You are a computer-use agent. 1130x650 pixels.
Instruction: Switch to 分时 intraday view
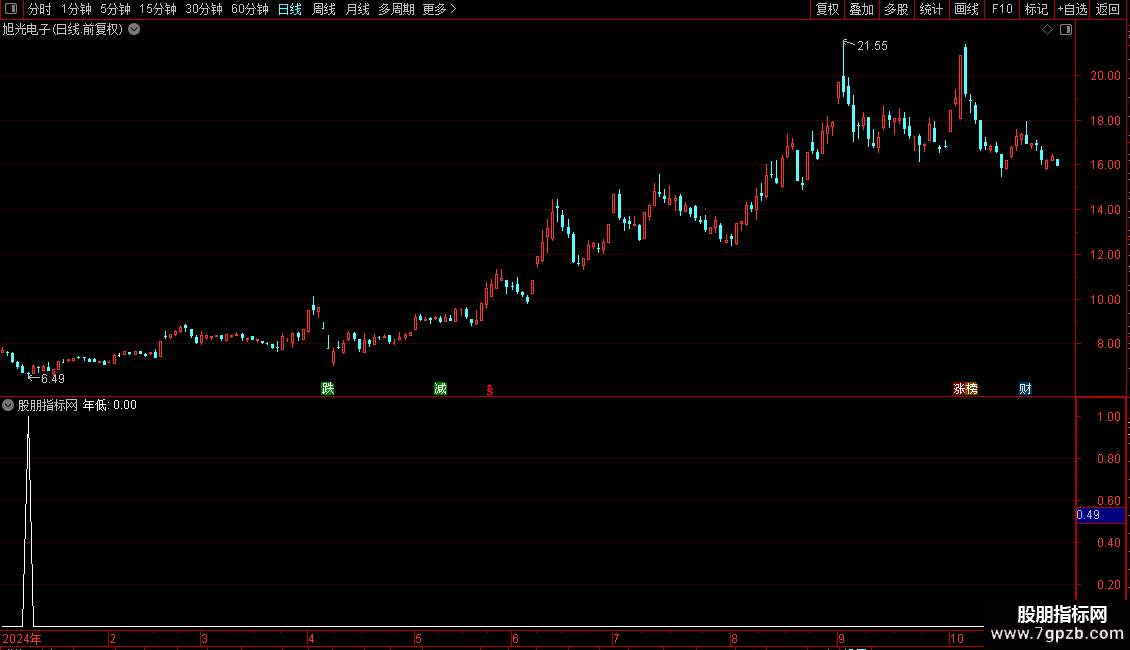40,9
